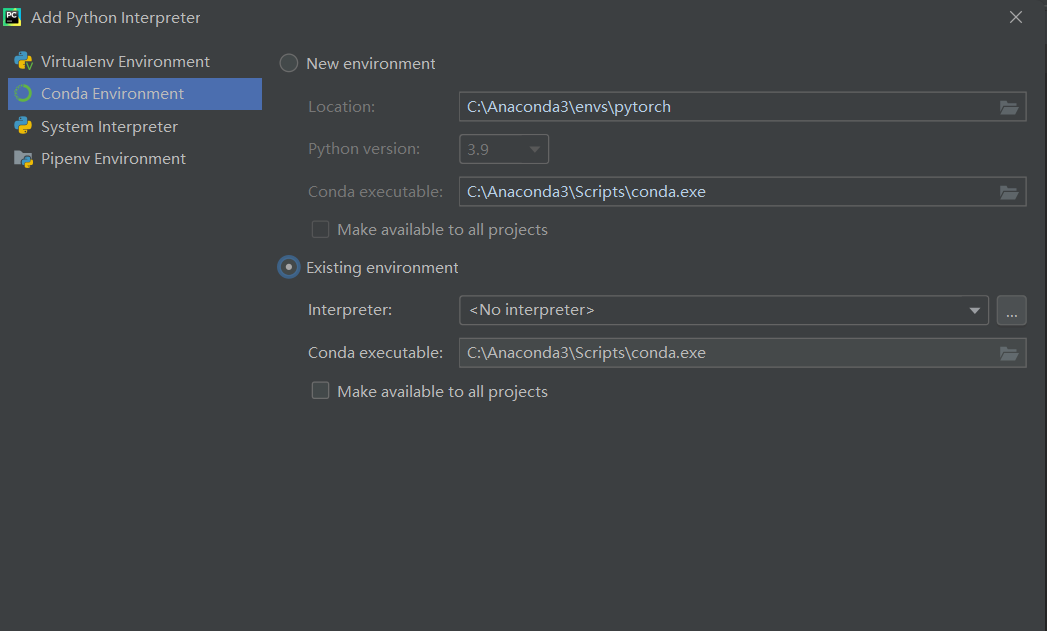Image resolution: width=1047 pixels, height=631 pixels.
Task: Click the PyCharm logo in title bar
Action: coord(13,16)
